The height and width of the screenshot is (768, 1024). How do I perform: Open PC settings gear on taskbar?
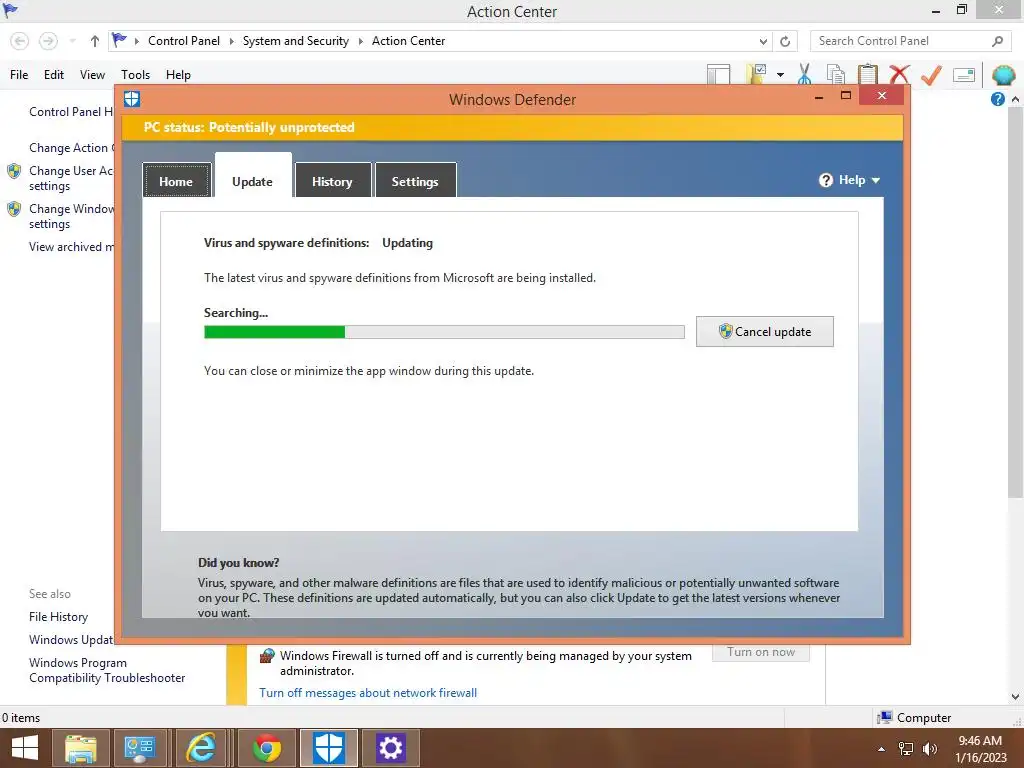(x=391, y=748)
